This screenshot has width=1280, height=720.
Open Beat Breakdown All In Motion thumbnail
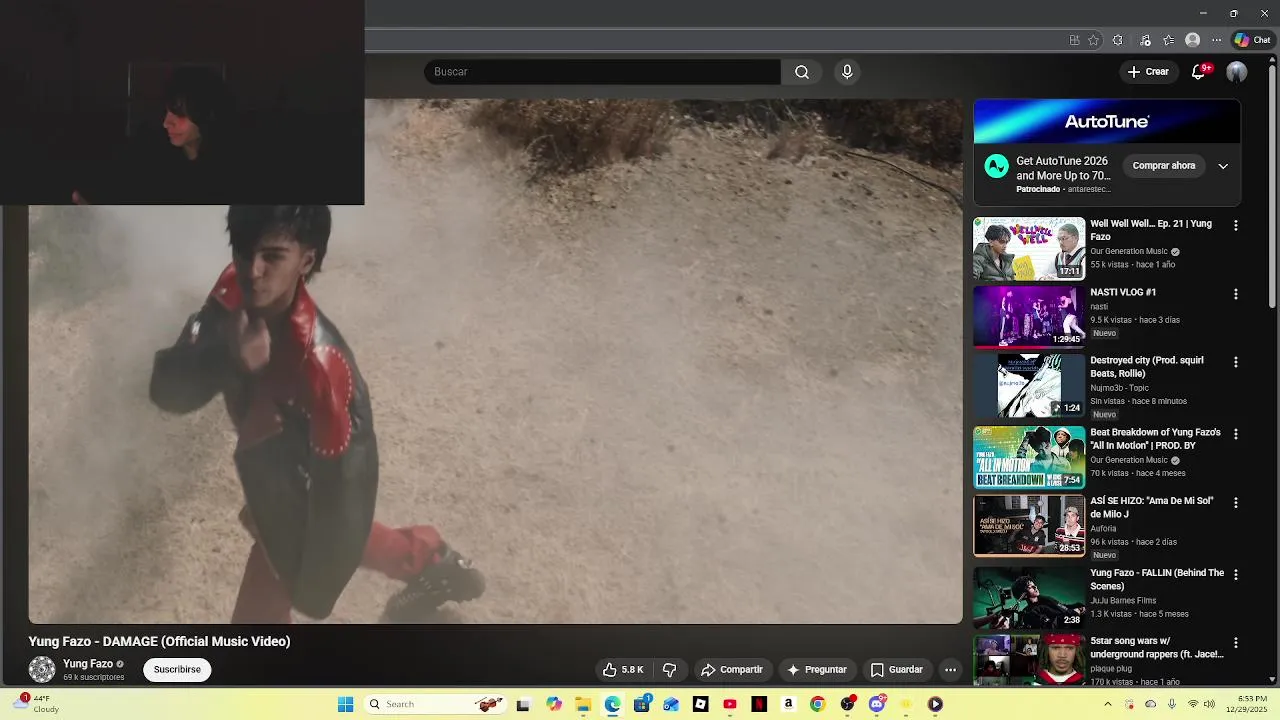1029,457
